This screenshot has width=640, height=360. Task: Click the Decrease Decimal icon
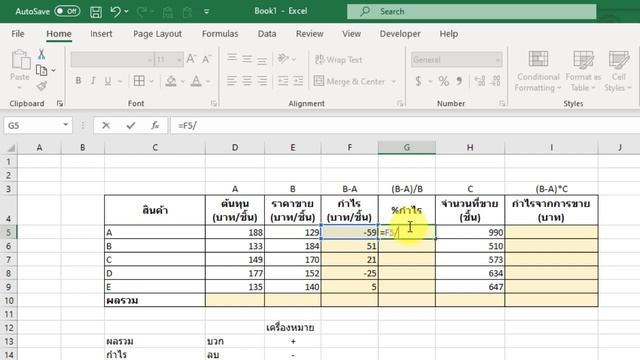click(x=496, y=81)
